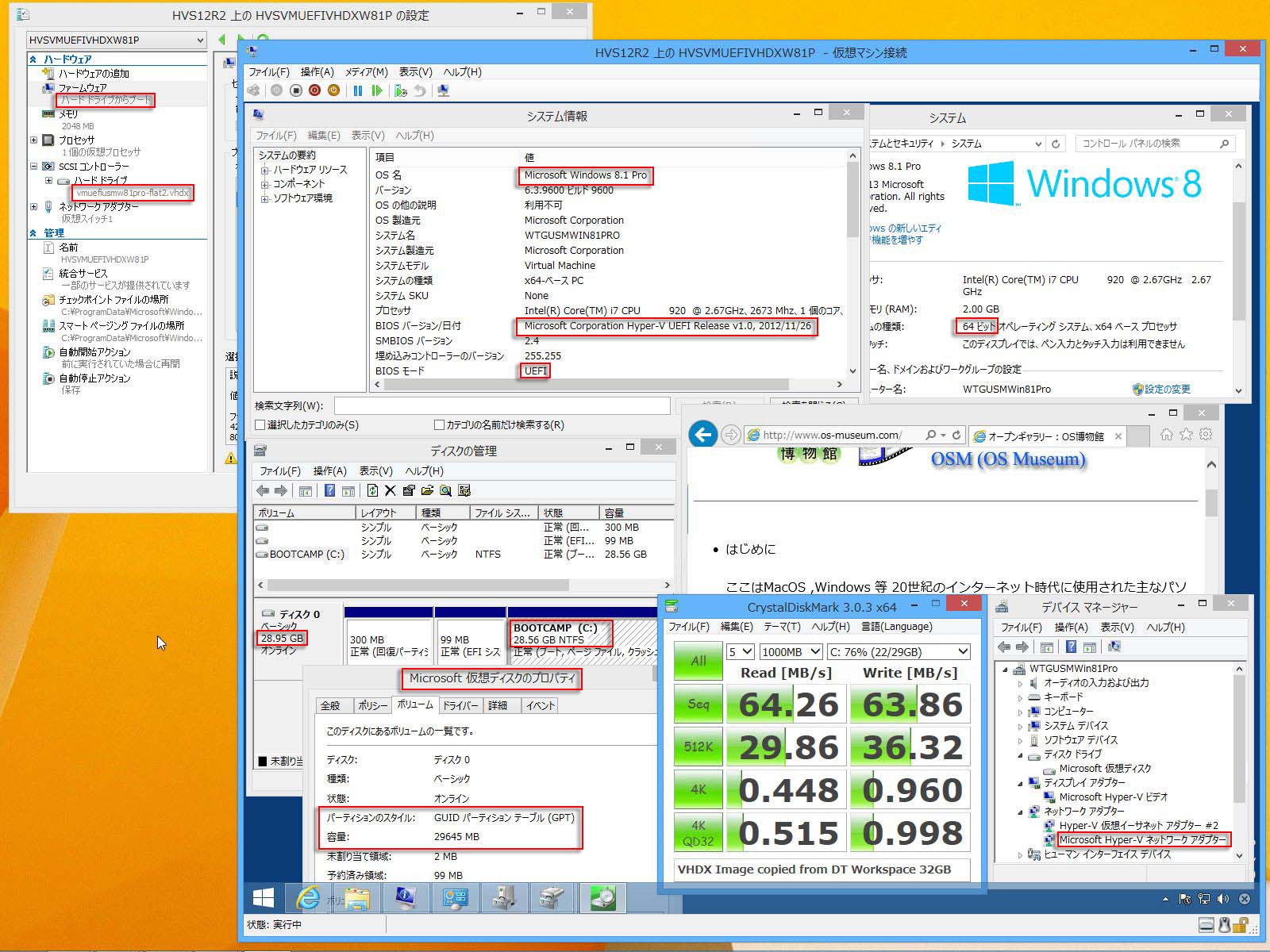Switch to ドライバー tab in disk properties

[x=460, y=705]
